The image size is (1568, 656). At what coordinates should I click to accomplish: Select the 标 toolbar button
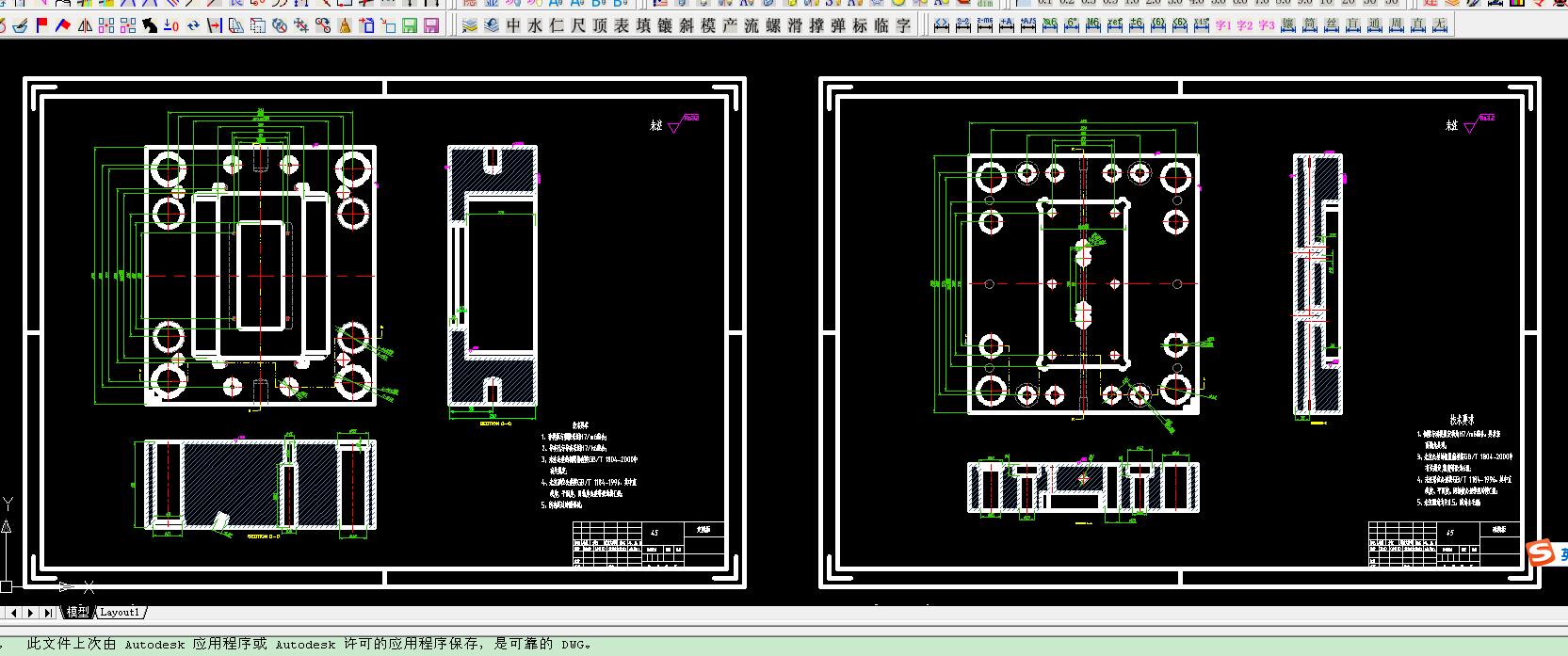(860, 25)
